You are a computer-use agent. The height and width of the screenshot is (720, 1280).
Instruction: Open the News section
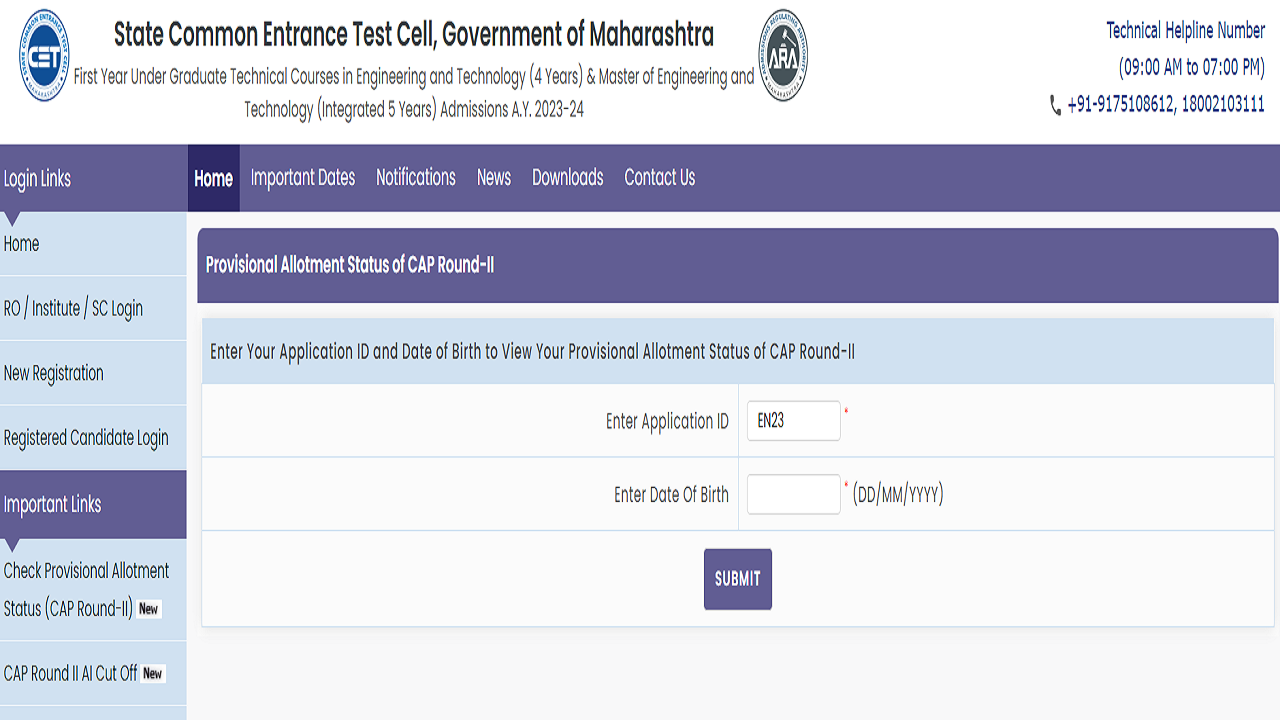493,178
